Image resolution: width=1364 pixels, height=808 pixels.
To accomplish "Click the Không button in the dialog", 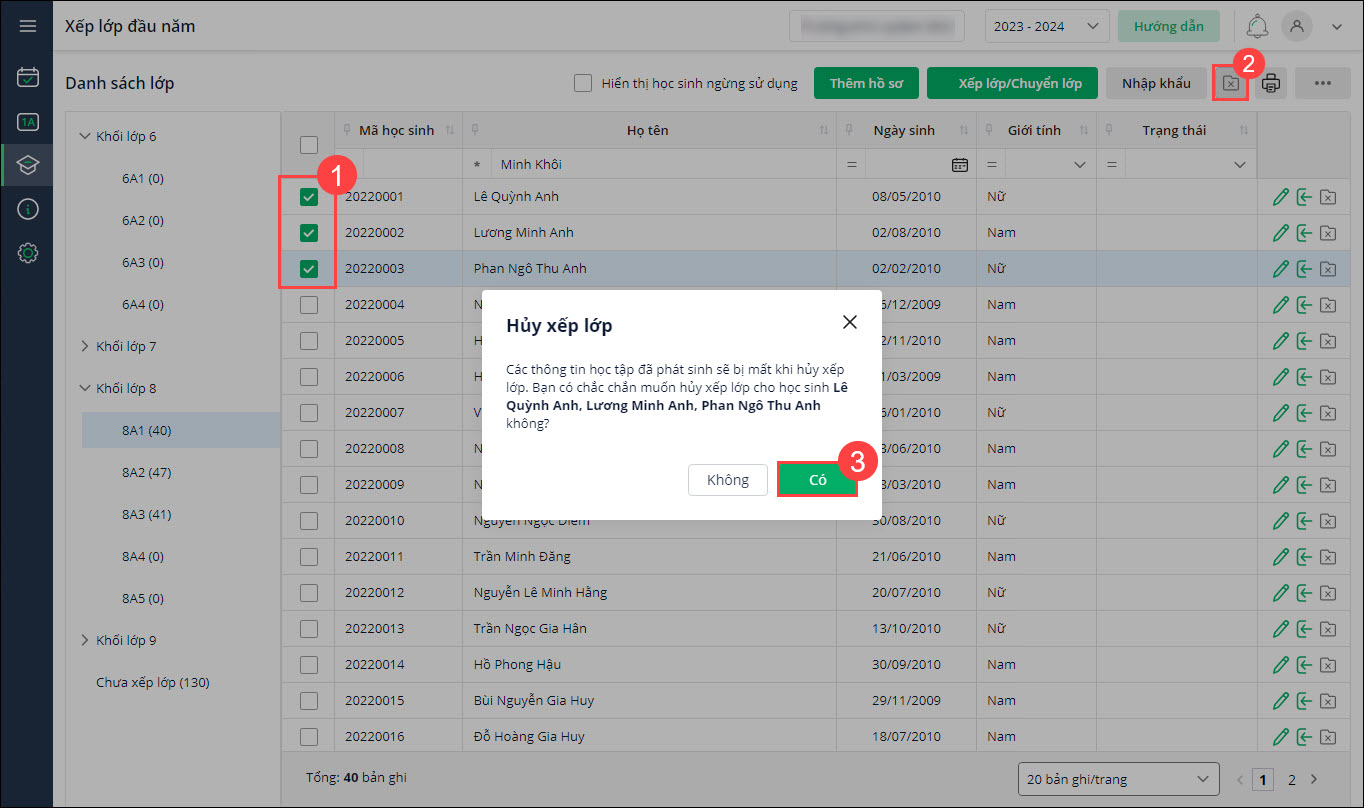I will point(728,480).
